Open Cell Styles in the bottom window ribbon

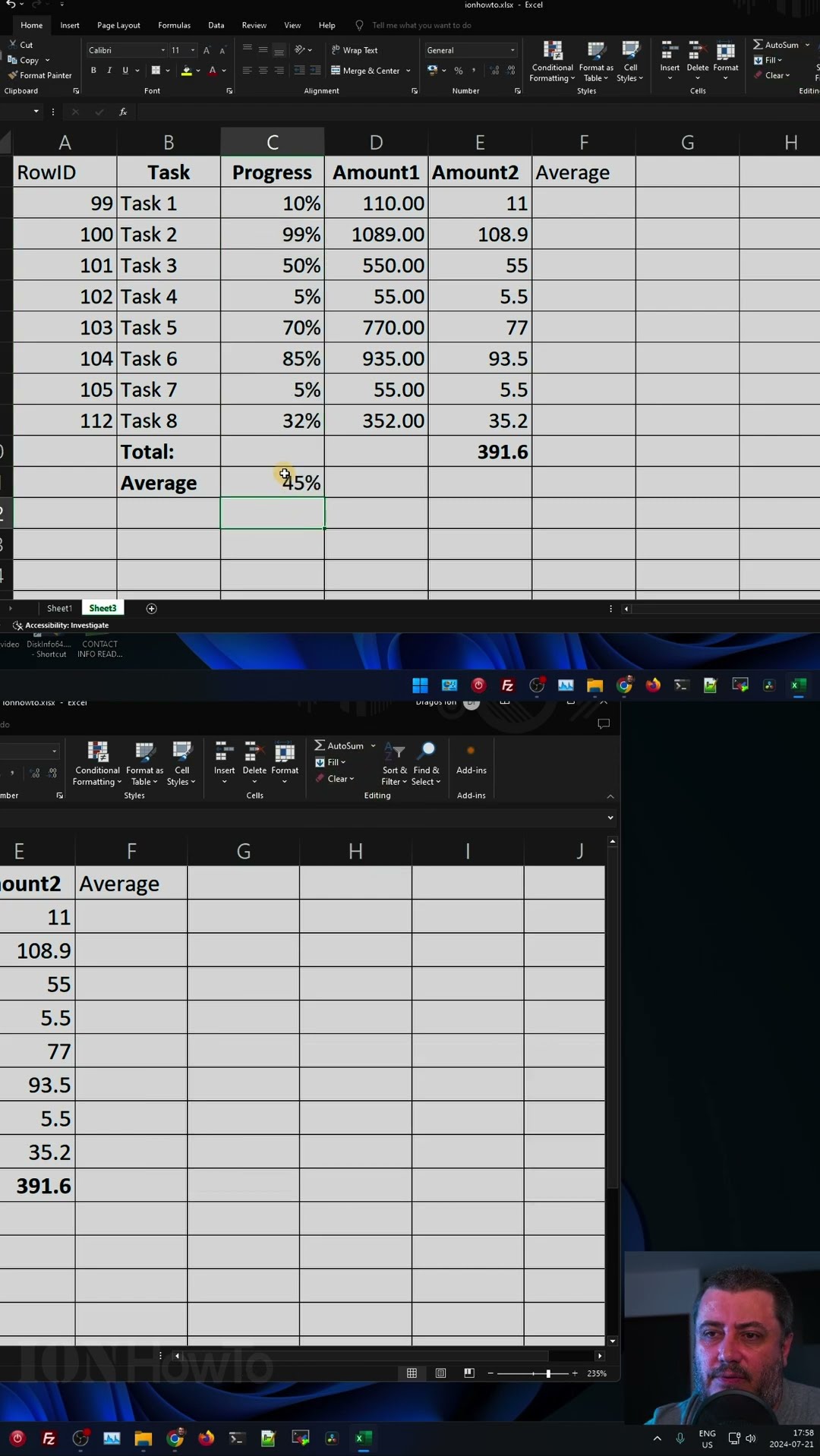[181, 764]
